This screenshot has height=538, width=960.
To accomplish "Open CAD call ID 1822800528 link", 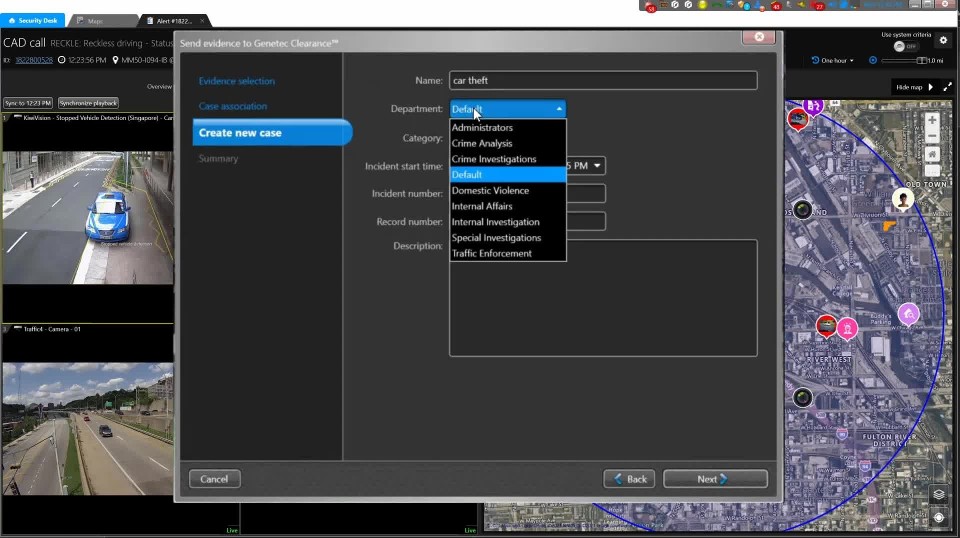I will click(34, 60).
